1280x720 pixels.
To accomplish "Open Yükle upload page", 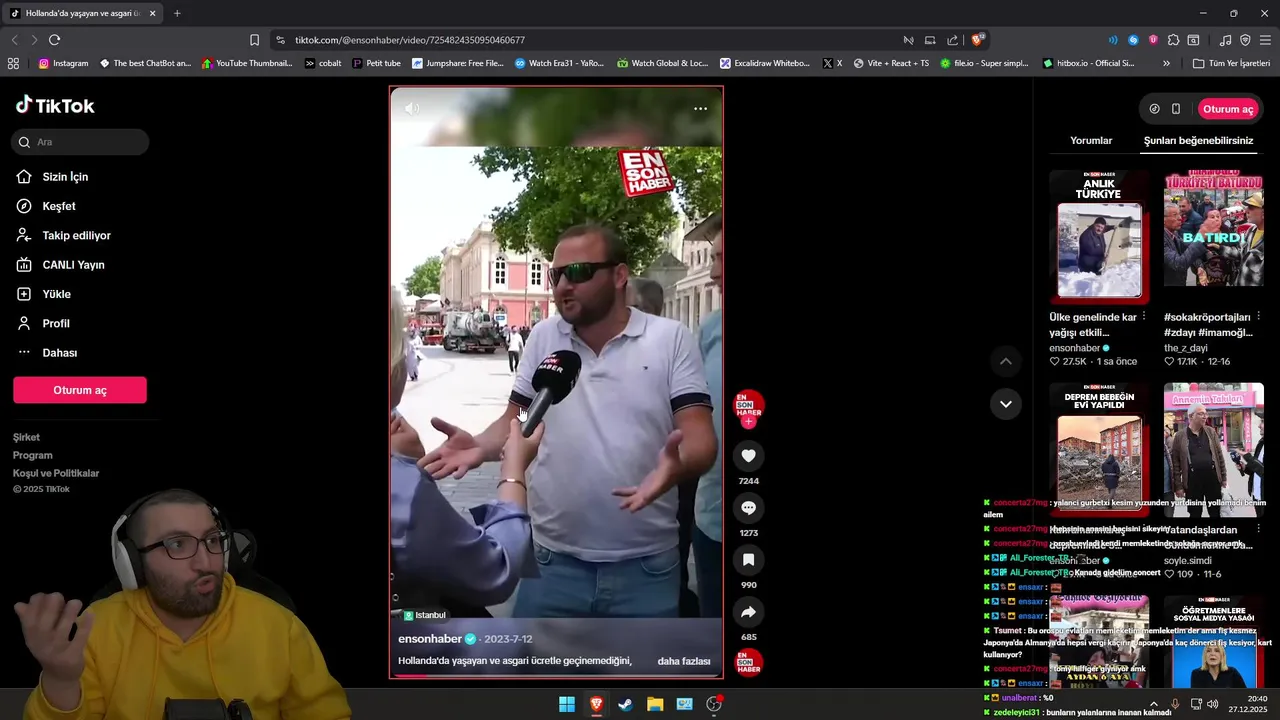I will click(x=56, y=294).
